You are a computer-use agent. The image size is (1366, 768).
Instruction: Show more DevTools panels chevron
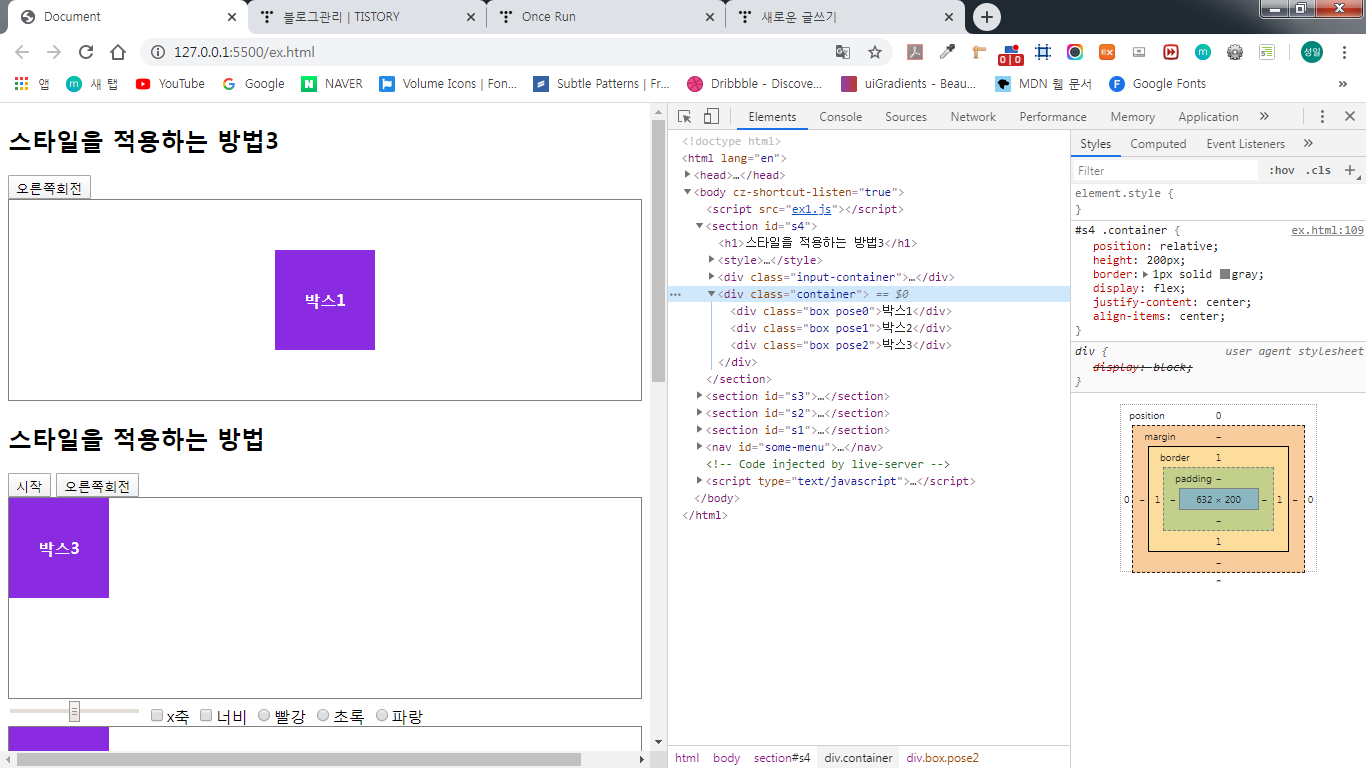click(1264, 117)
